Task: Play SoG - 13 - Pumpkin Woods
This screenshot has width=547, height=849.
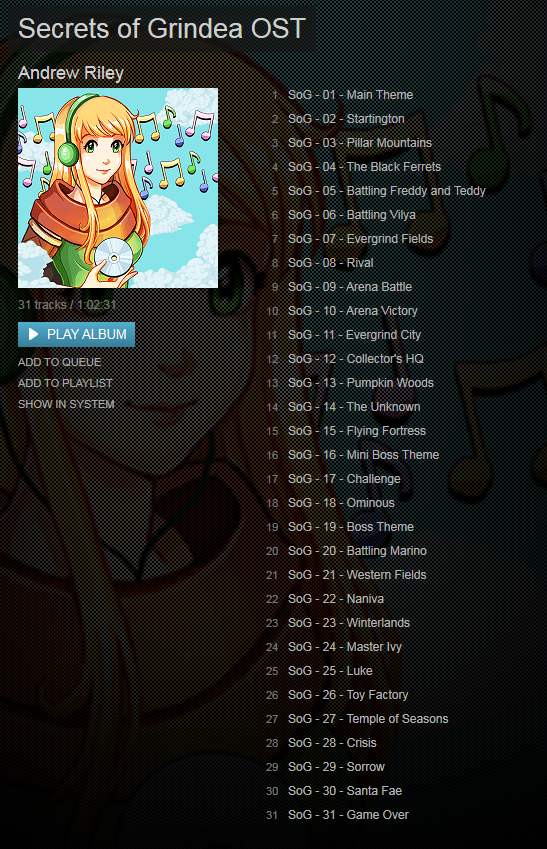Action: tap(361, 383)
